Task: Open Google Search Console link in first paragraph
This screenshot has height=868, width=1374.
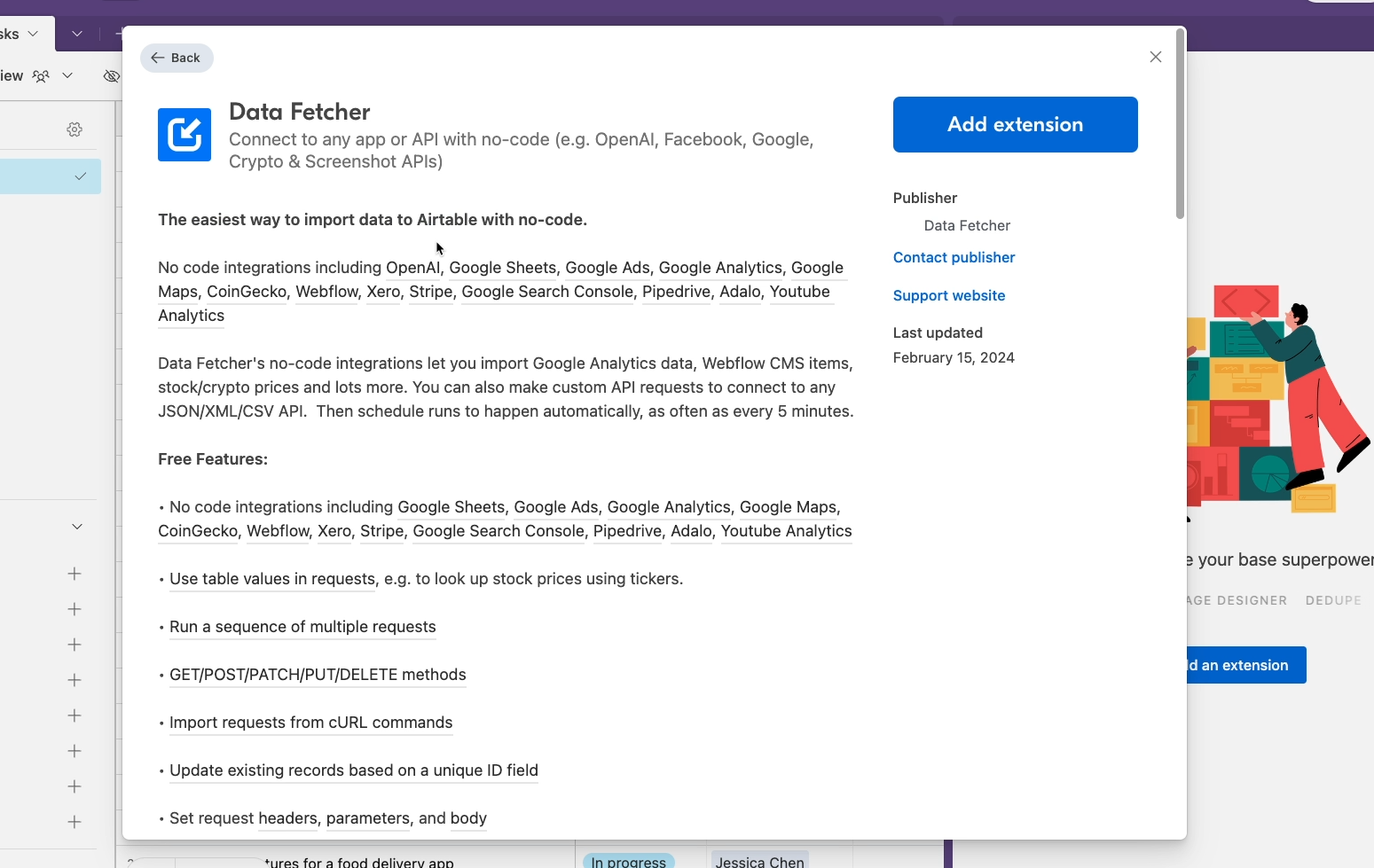Action: [547, 292]
